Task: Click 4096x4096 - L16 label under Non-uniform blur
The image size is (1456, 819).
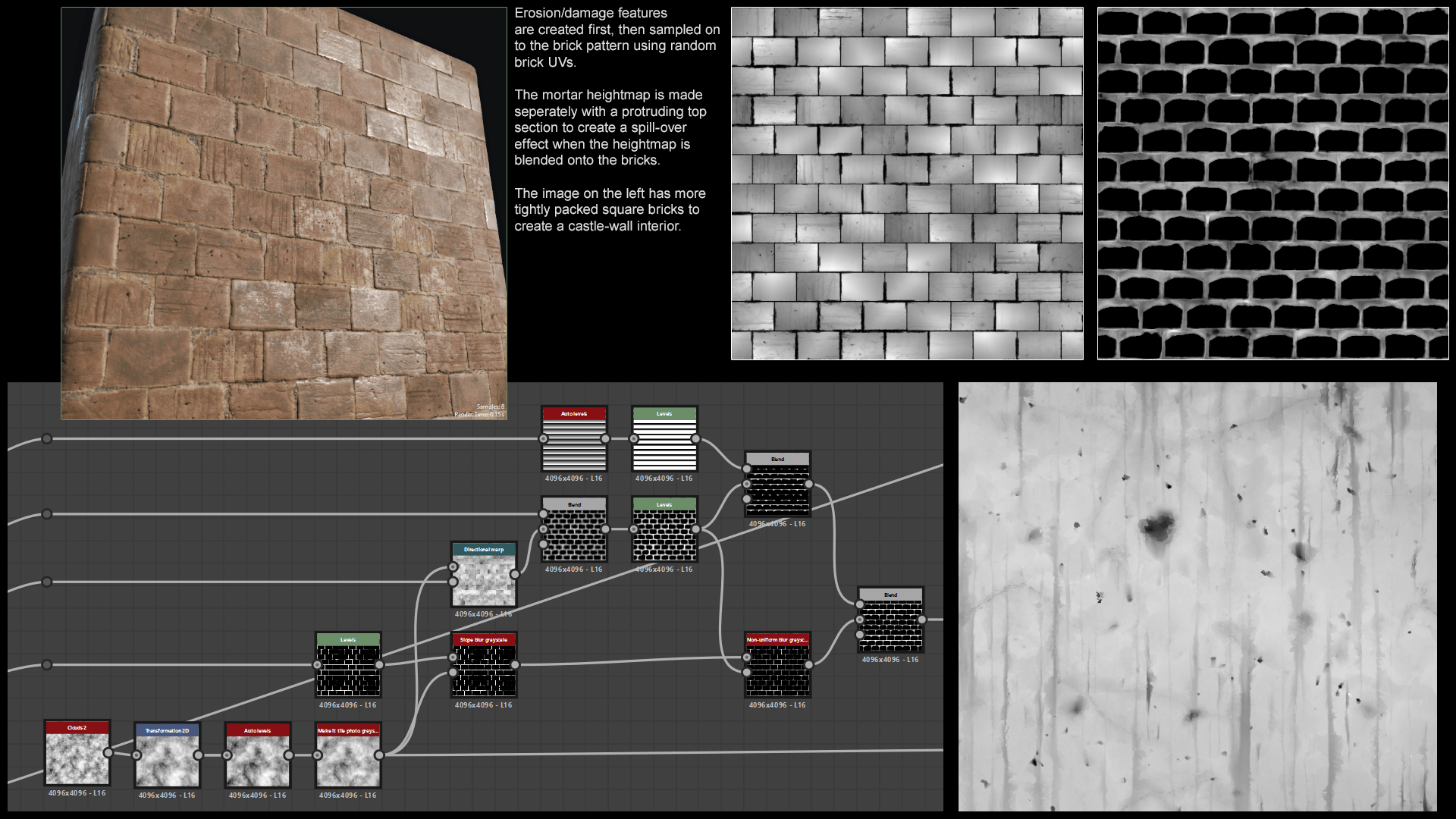Action: [x=777, y=705]
